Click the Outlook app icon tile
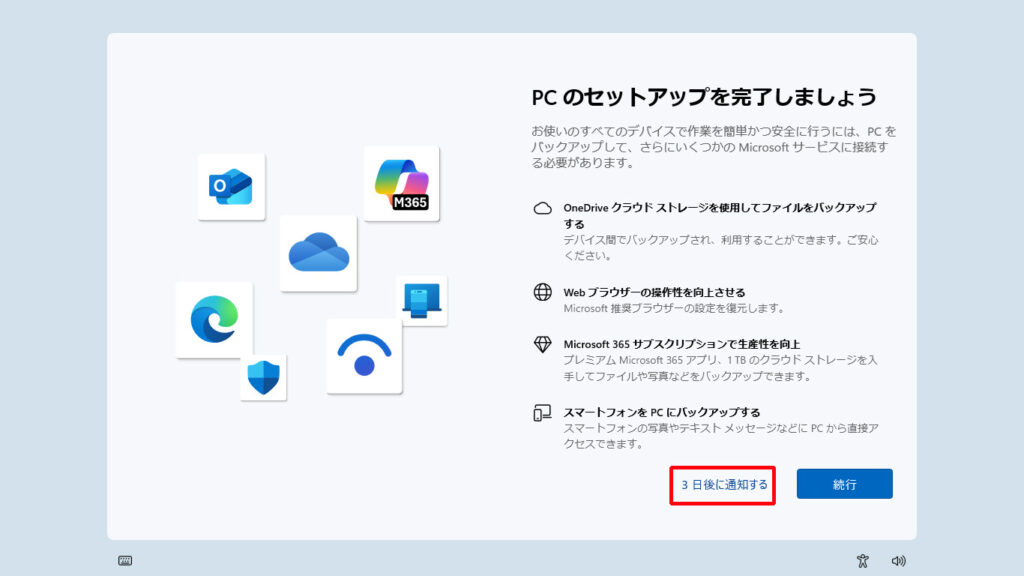This screenshot has height=576, width=1024. tap(231, 187)
